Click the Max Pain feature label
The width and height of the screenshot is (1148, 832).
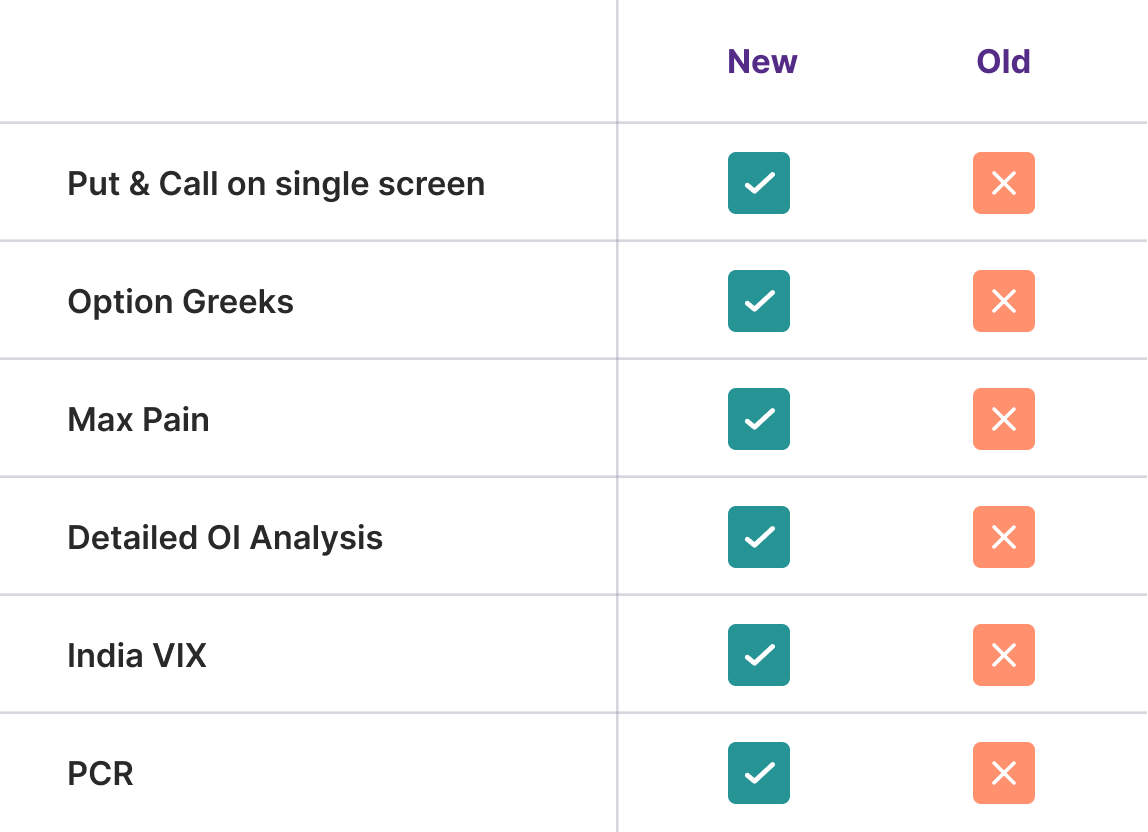tap(138, 420)
